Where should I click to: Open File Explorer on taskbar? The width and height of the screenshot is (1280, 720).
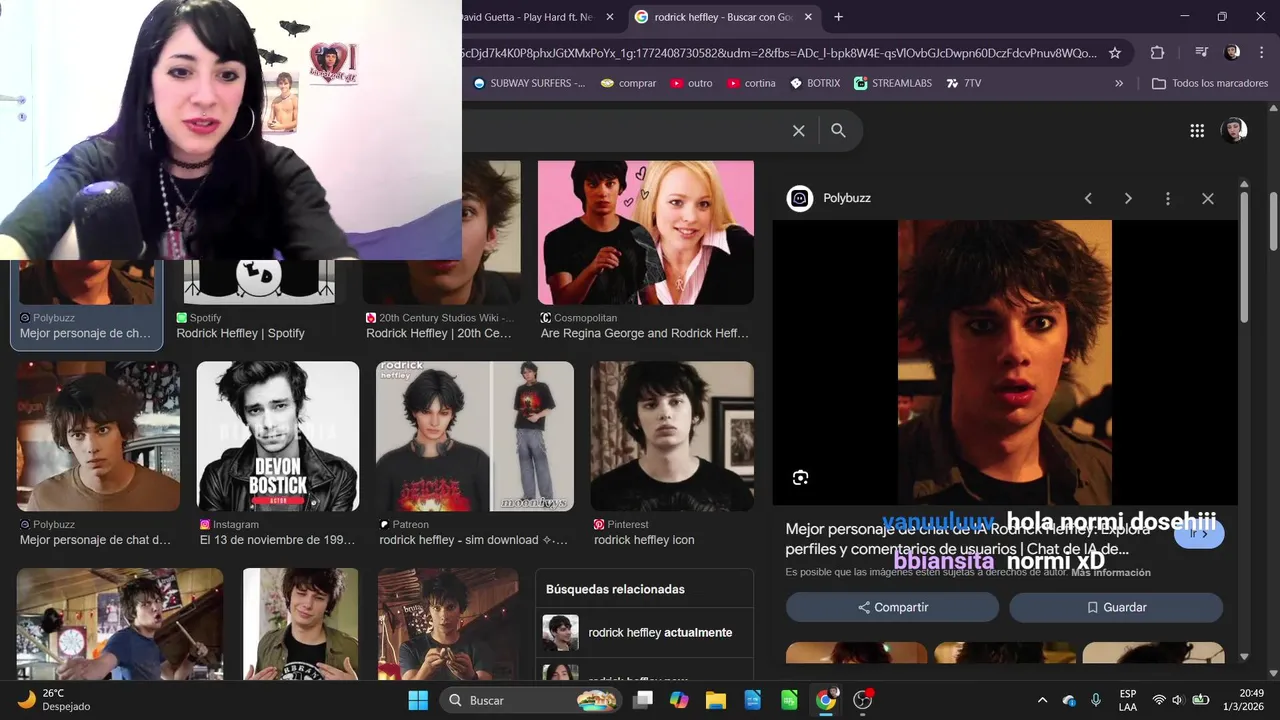click(716, 700)
